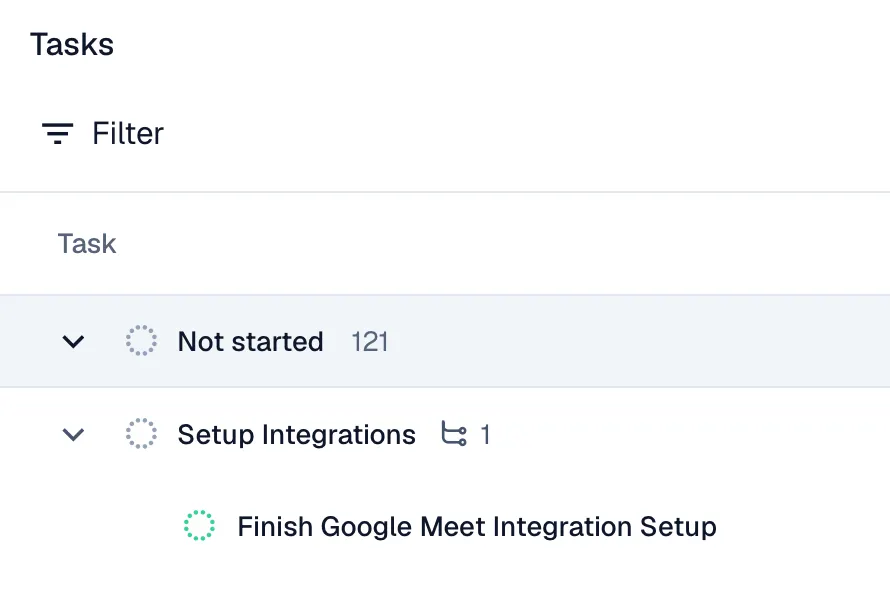Click blank area right of Task header
The width and height of the screenshot is (890, 594).
500,244
